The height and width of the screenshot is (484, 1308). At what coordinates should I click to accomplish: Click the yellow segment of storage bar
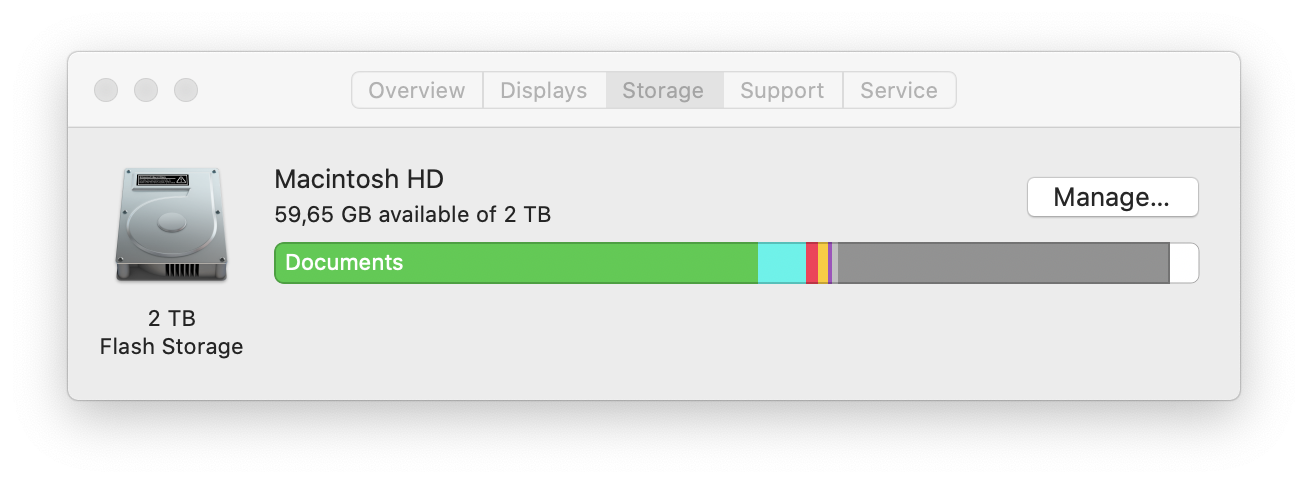823,263
